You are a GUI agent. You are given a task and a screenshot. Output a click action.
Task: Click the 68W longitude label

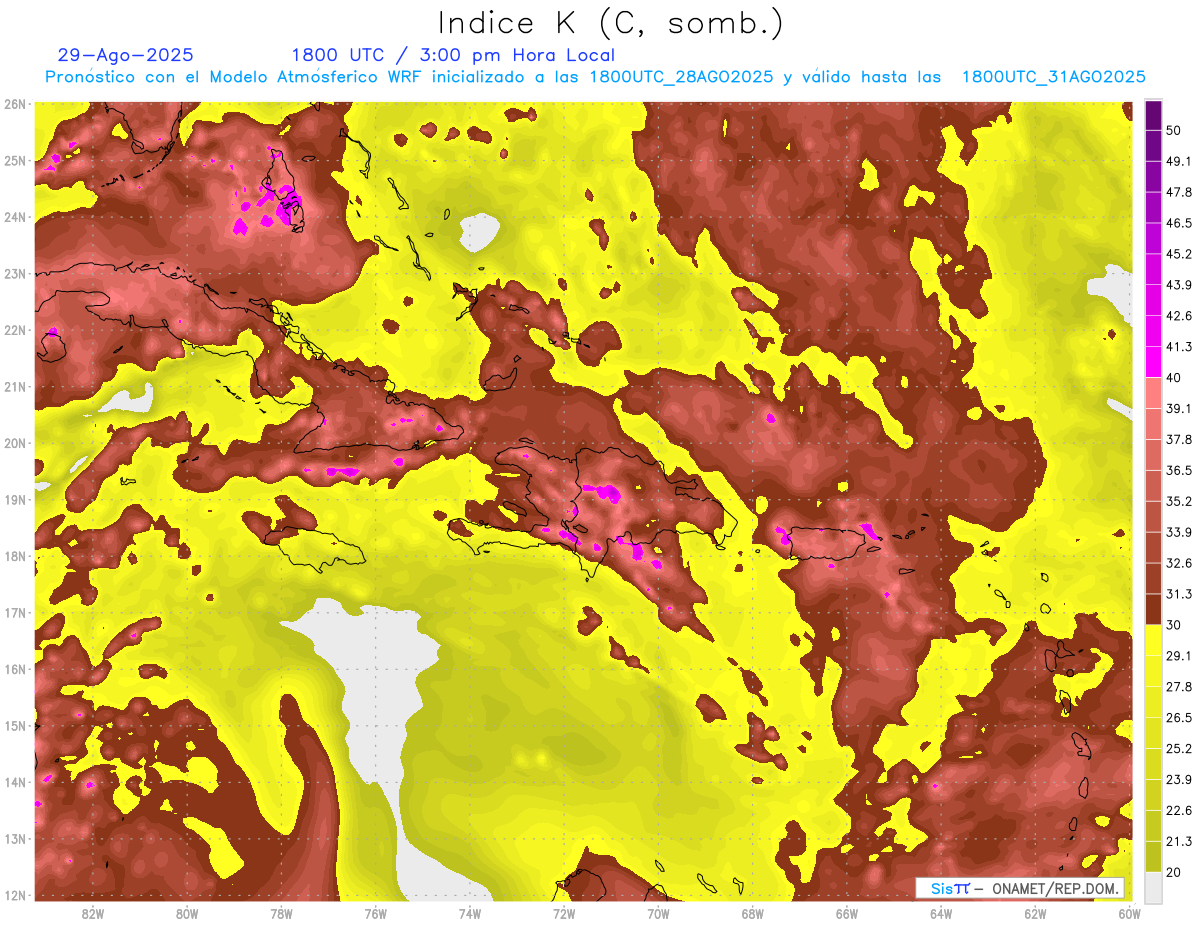tap(753, 913)
